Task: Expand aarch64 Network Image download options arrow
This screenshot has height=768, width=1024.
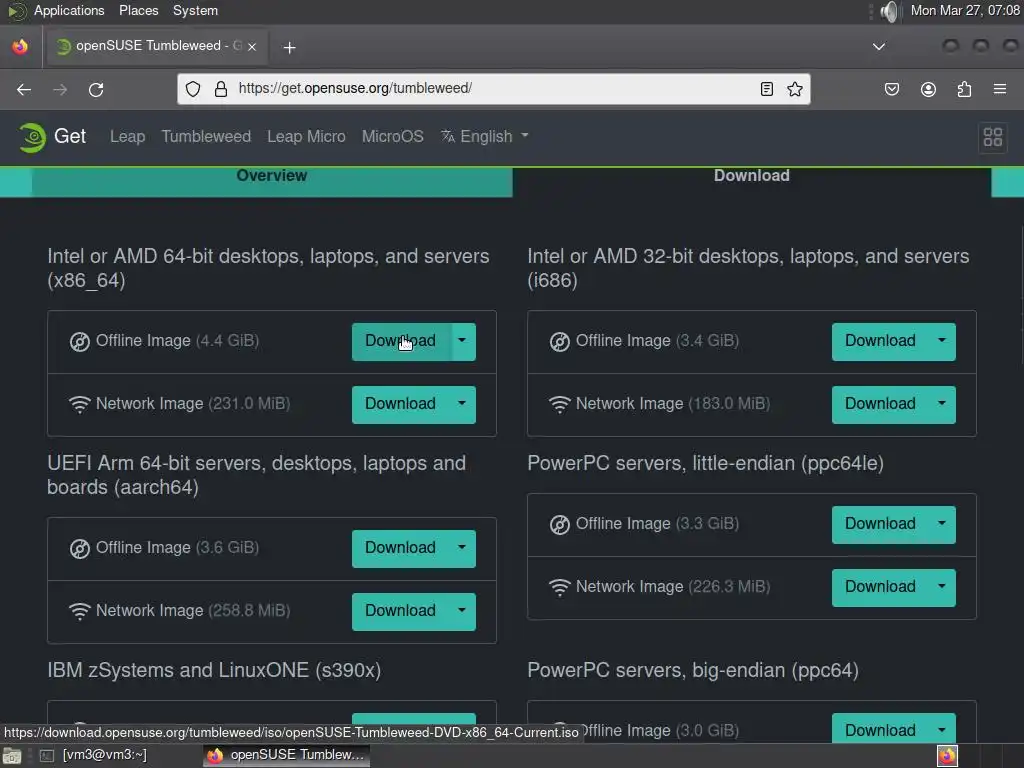Action: click(x=462, y=611)
